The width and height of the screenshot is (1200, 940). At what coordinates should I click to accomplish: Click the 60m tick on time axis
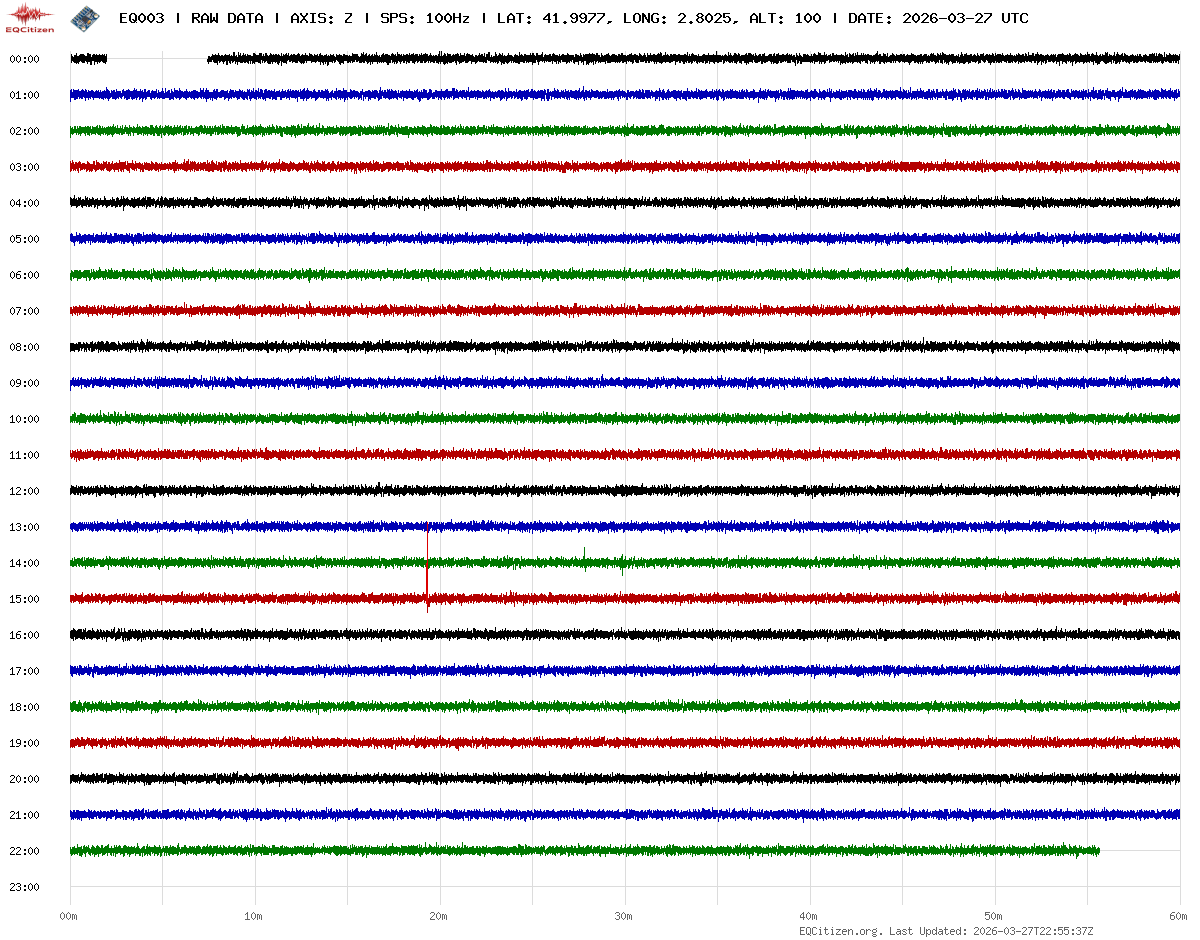pyautogui.click(x=1179, y=916)
